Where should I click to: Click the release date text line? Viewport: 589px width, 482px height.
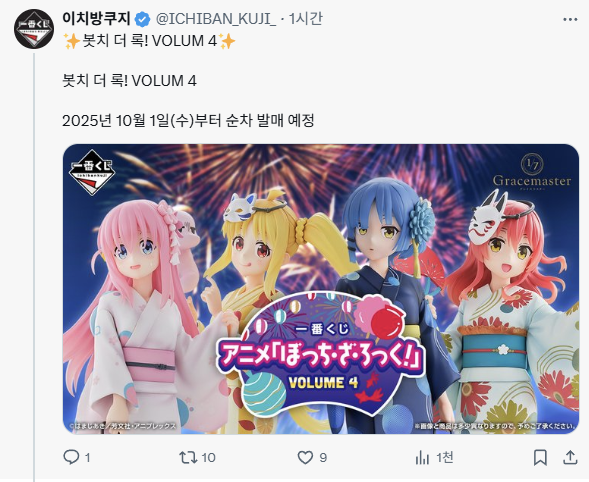tap(188, 121)
